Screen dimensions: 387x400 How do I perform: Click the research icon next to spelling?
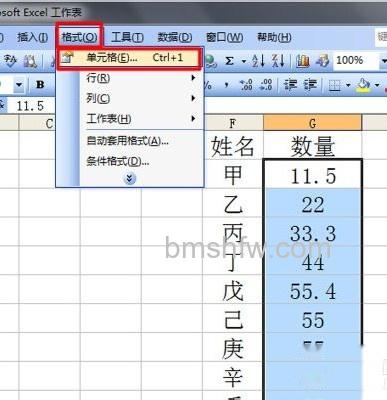tap(30, 61)
